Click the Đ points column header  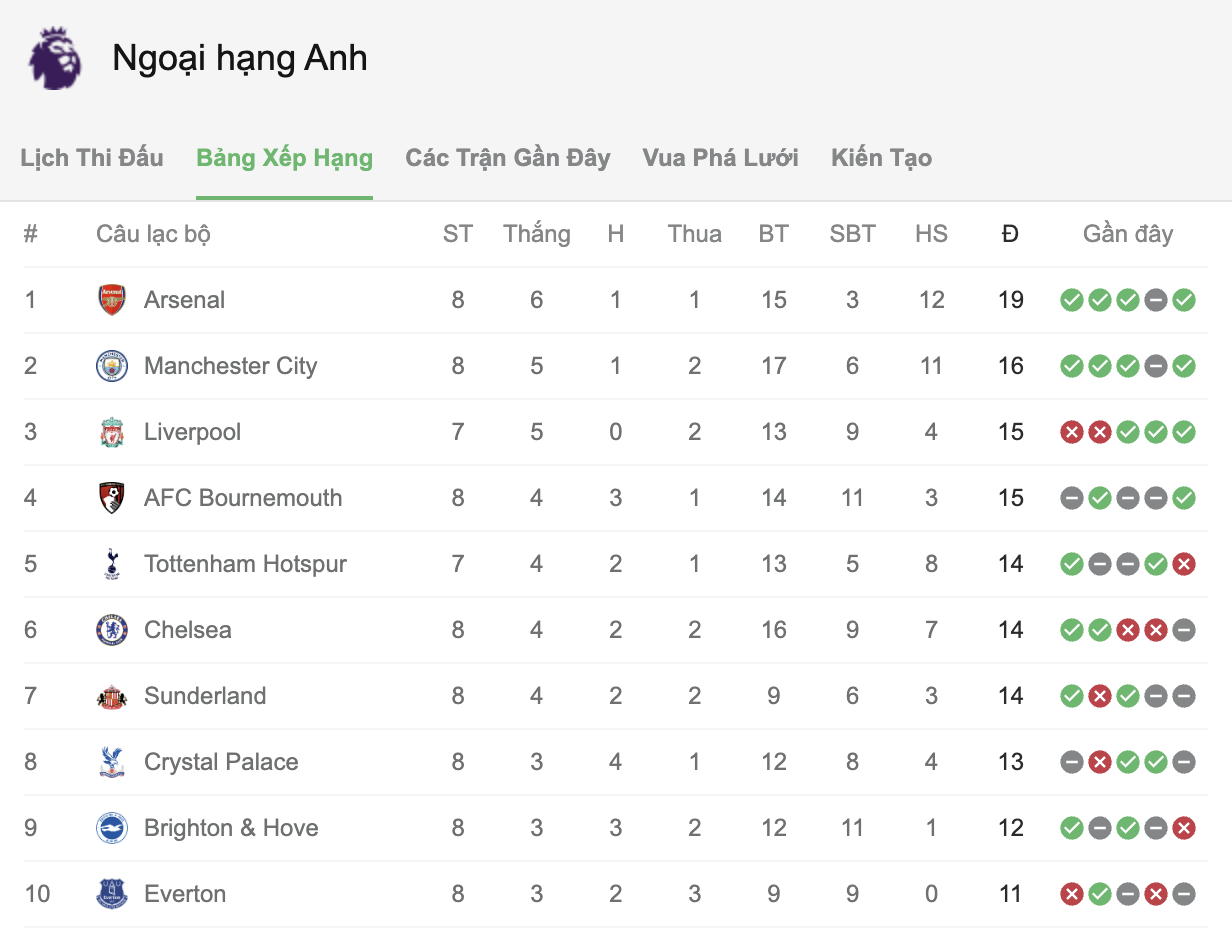[x=1010, y=234]
